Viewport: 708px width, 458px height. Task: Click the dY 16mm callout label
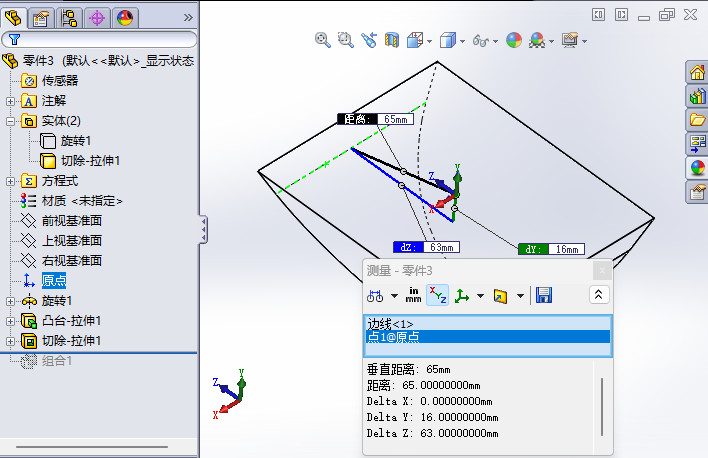click(551, 249)
